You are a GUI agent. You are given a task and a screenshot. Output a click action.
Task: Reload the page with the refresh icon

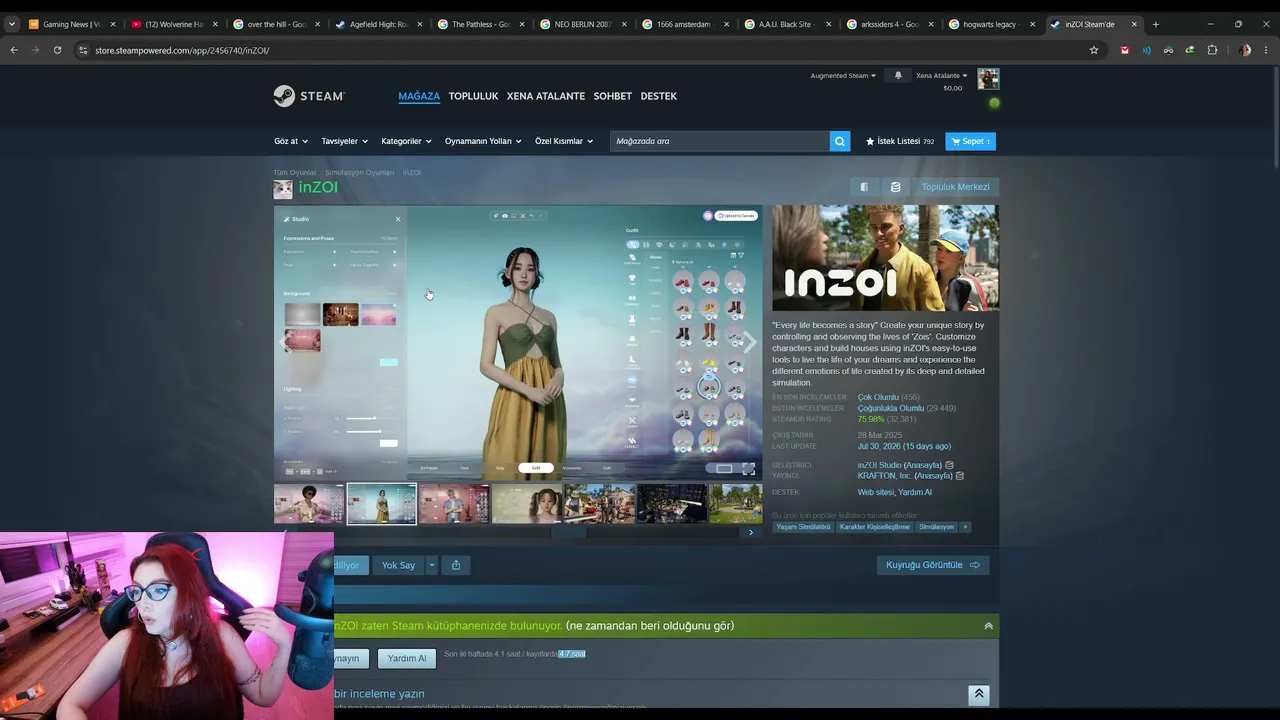(57, 50)
